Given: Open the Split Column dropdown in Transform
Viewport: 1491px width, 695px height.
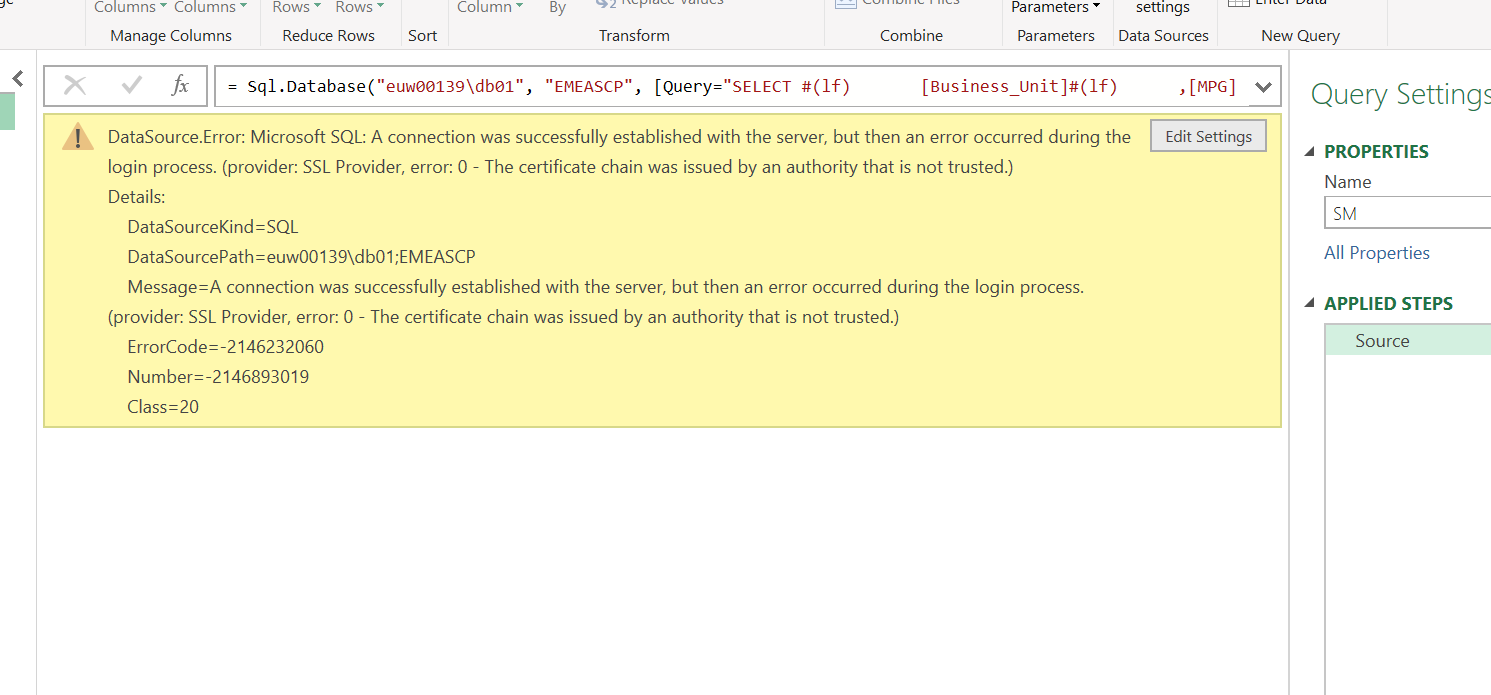Looking at the screenshot, I should [490, 8].
